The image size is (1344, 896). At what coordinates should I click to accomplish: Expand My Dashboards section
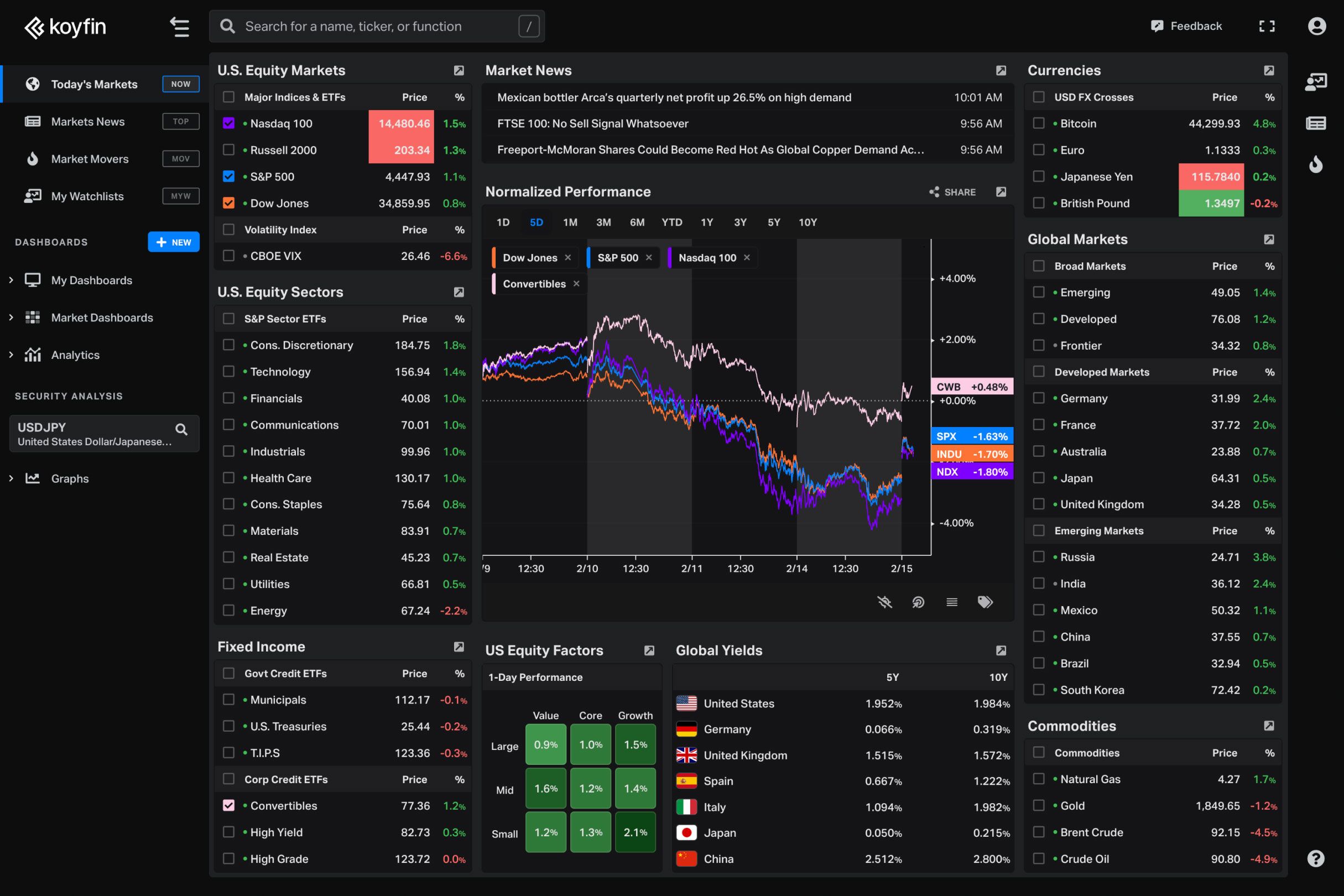pos(11,280)
